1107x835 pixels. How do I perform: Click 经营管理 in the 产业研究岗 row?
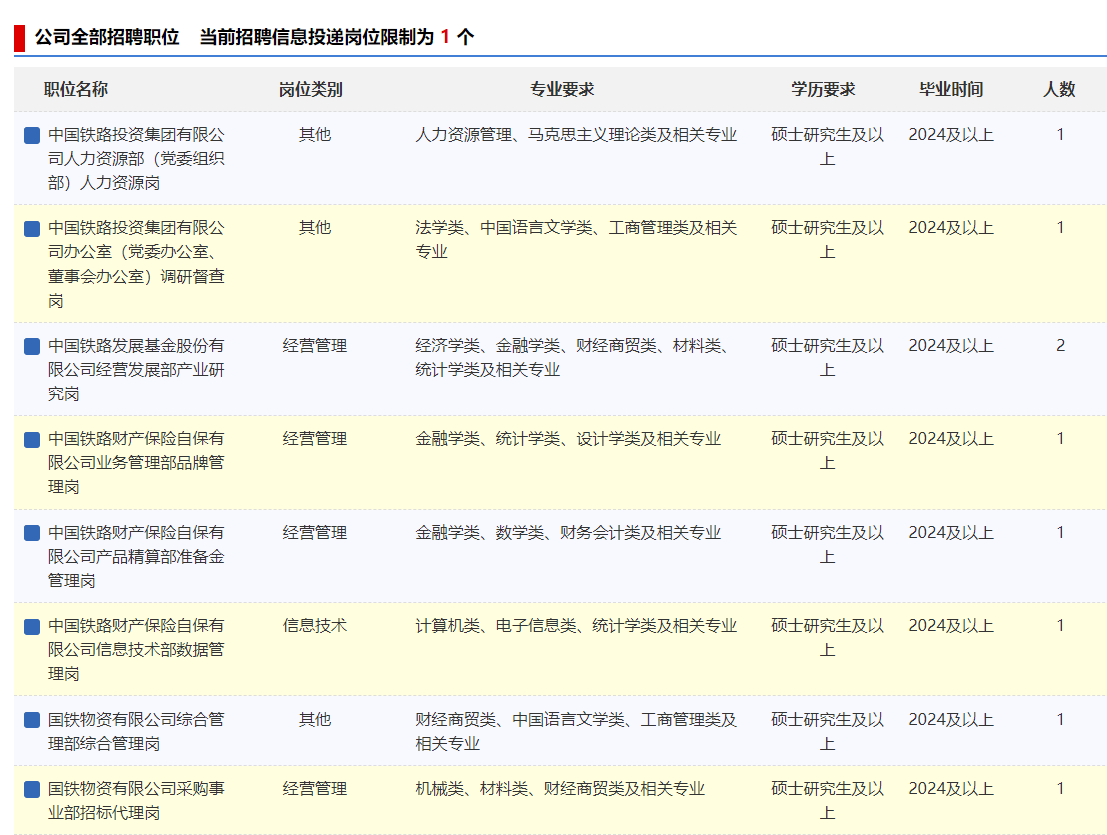click(x=315, y=346)
